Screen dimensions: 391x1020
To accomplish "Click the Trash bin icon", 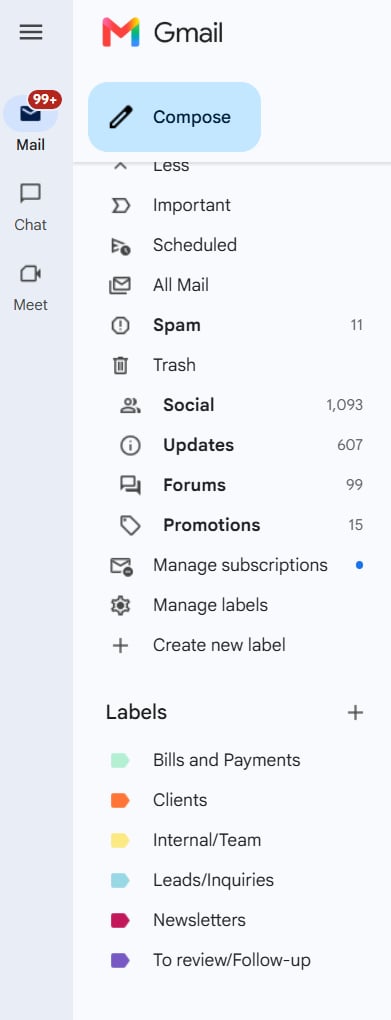I will coord(120,366).
